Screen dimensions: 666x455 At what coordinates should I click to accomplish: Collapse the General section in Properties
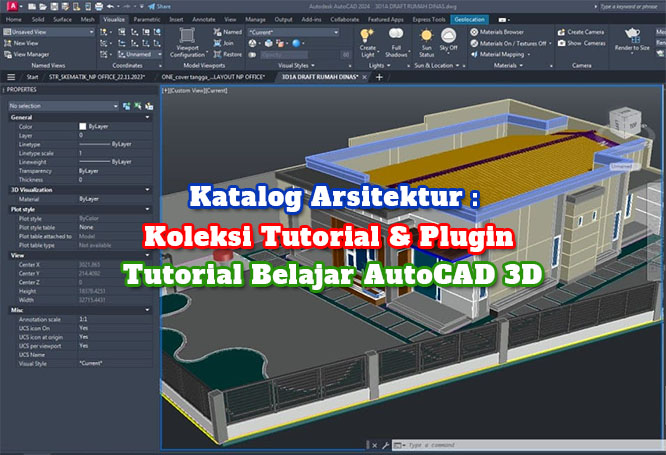coord(147,117)
